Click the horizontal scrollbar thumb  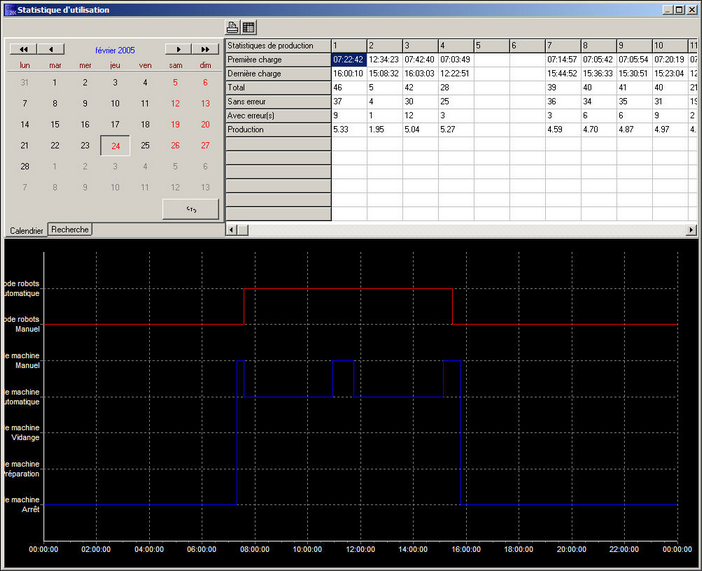pyautogui.click(x=243, y=230)
